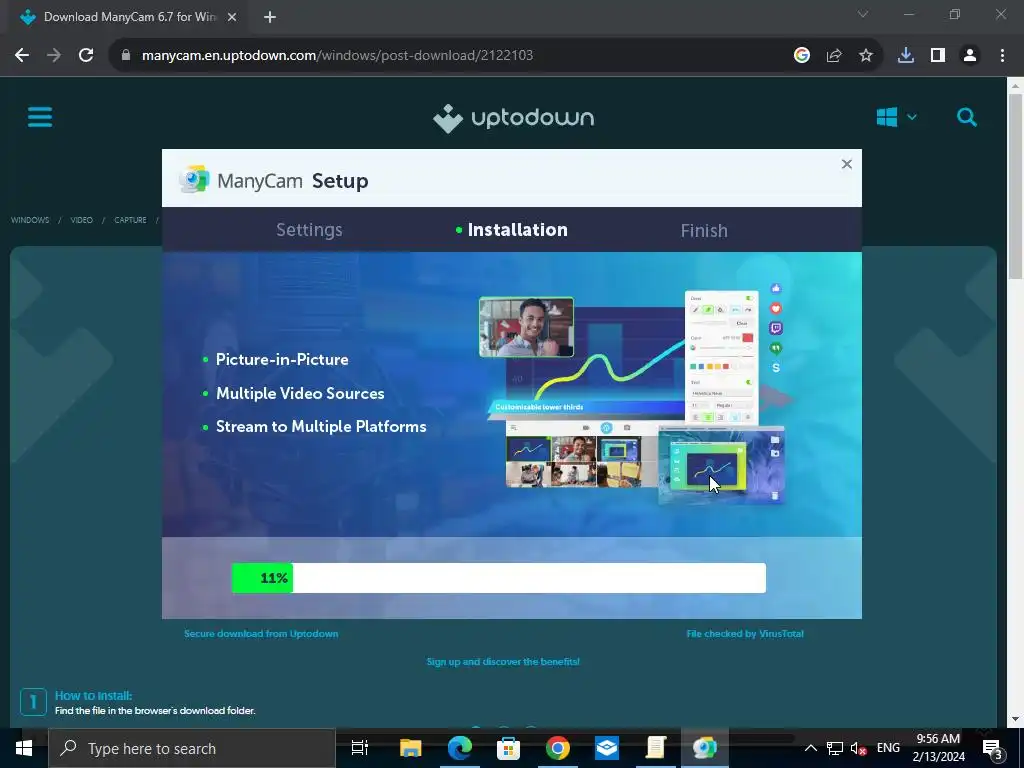
Task: Select the Finish step tab
Action: pos(704,231)
